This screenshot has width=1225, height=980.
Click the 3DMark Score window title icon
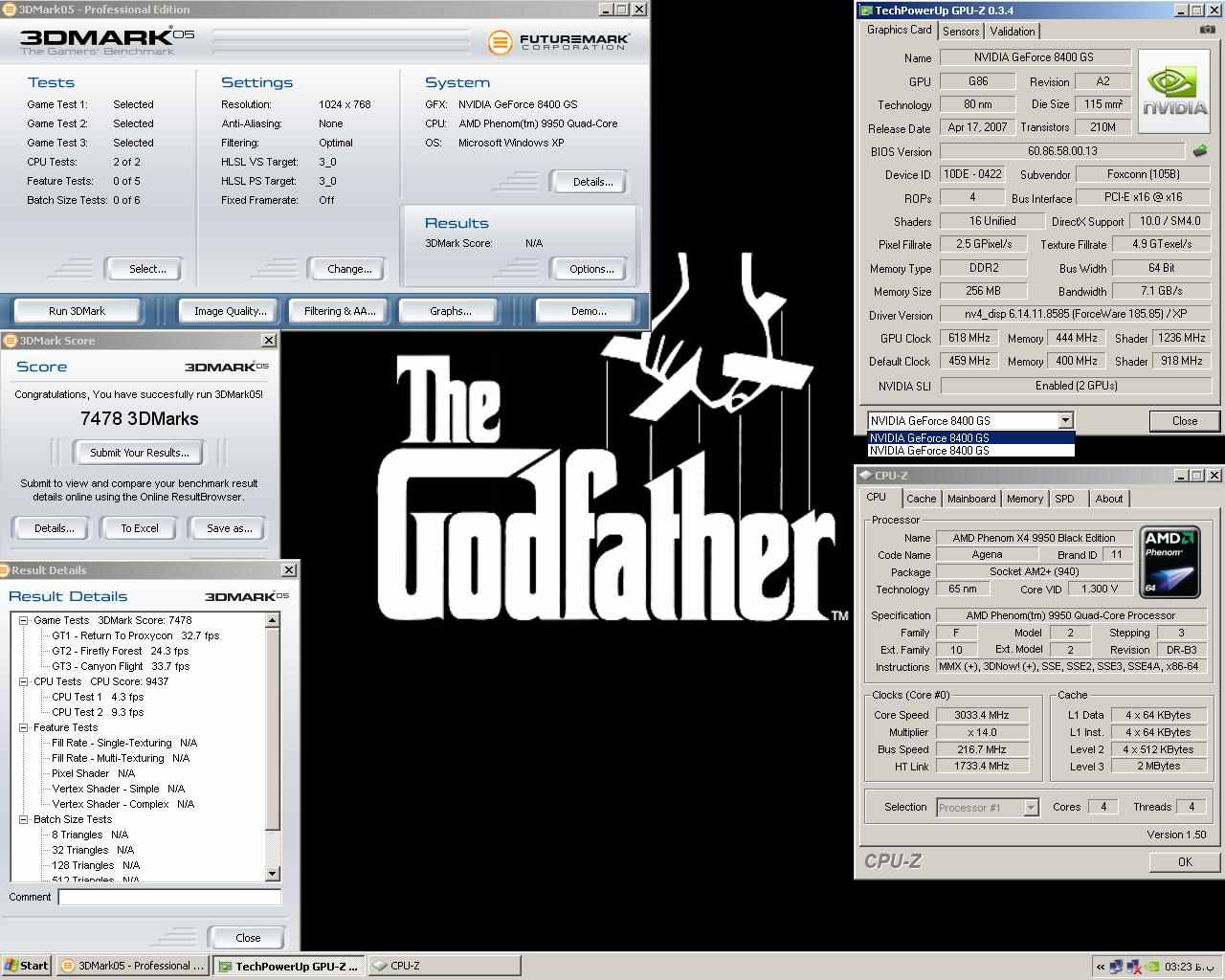[x=10, y=341]
